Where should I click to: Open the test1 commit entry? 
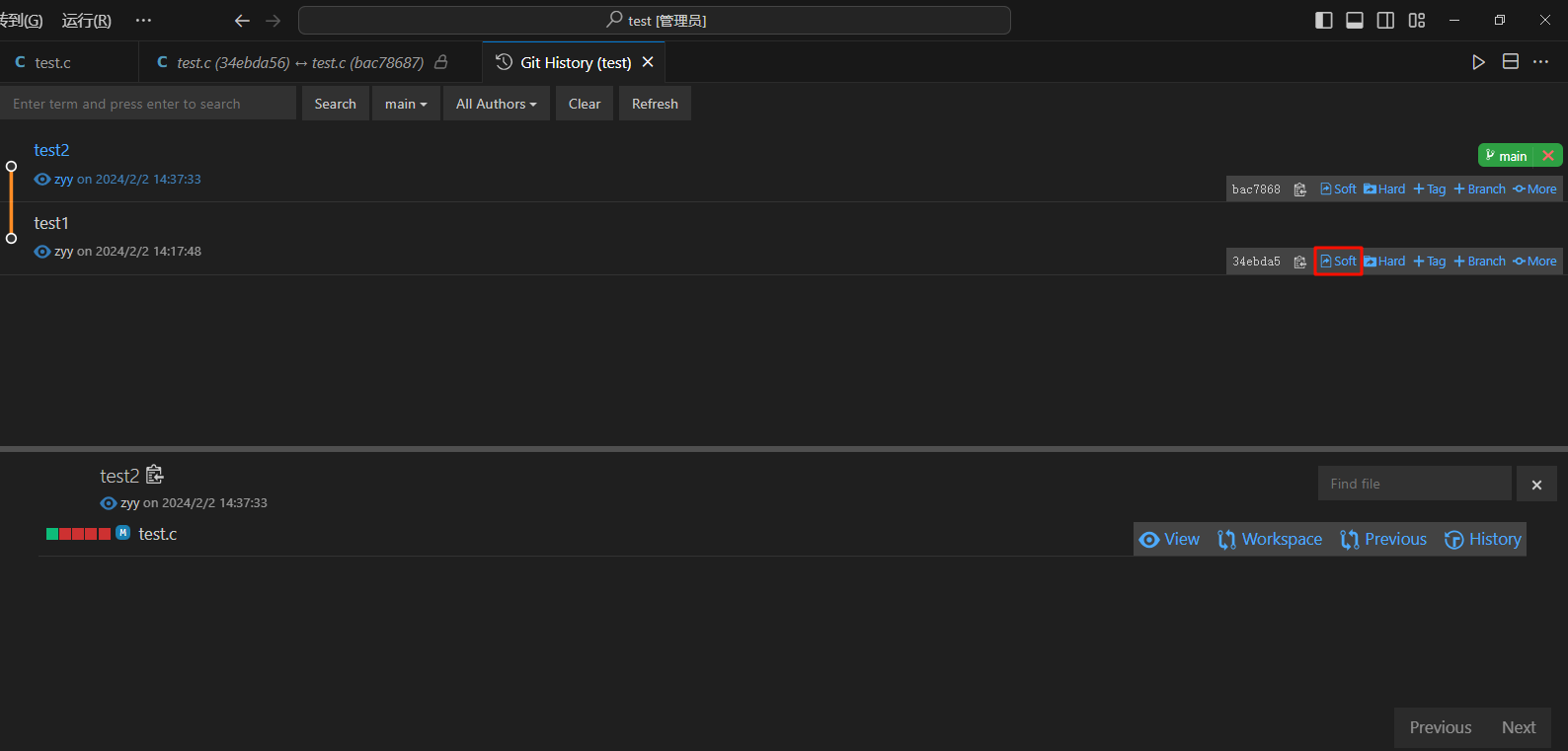point(51,223)
